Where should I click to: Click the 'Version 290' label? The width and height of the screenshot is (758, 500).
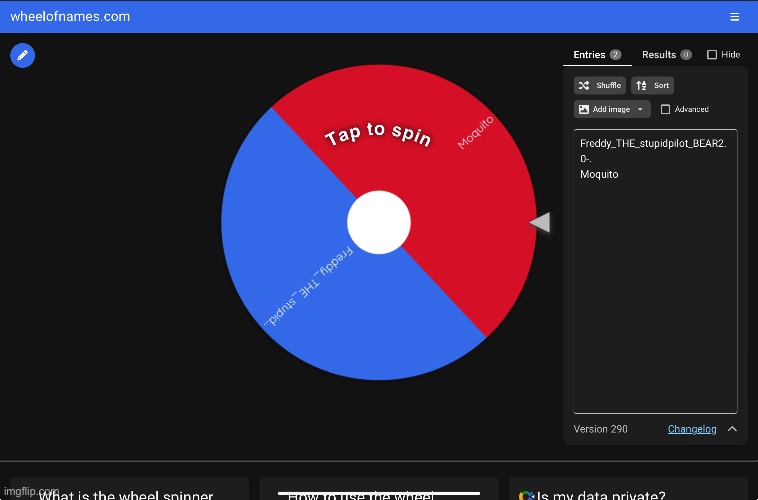coord(600,429)
